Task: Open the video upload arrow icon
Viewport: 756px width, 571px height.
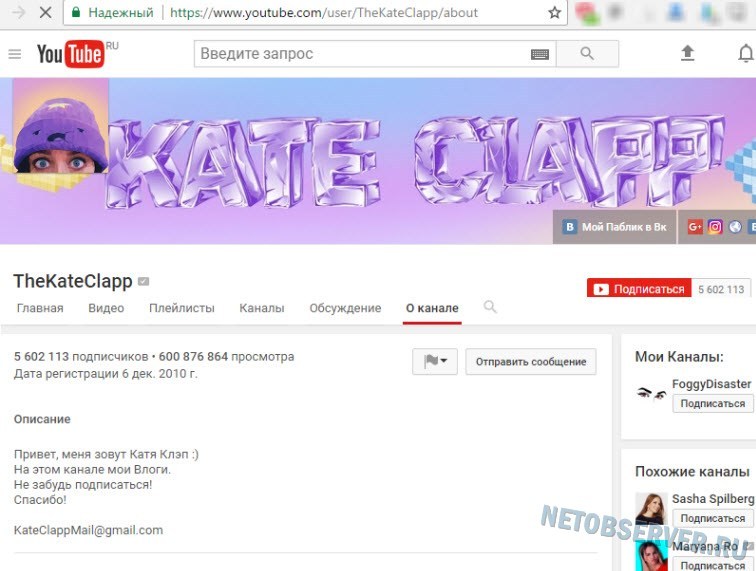Action: pyautogui.click(x=688, y=53)
